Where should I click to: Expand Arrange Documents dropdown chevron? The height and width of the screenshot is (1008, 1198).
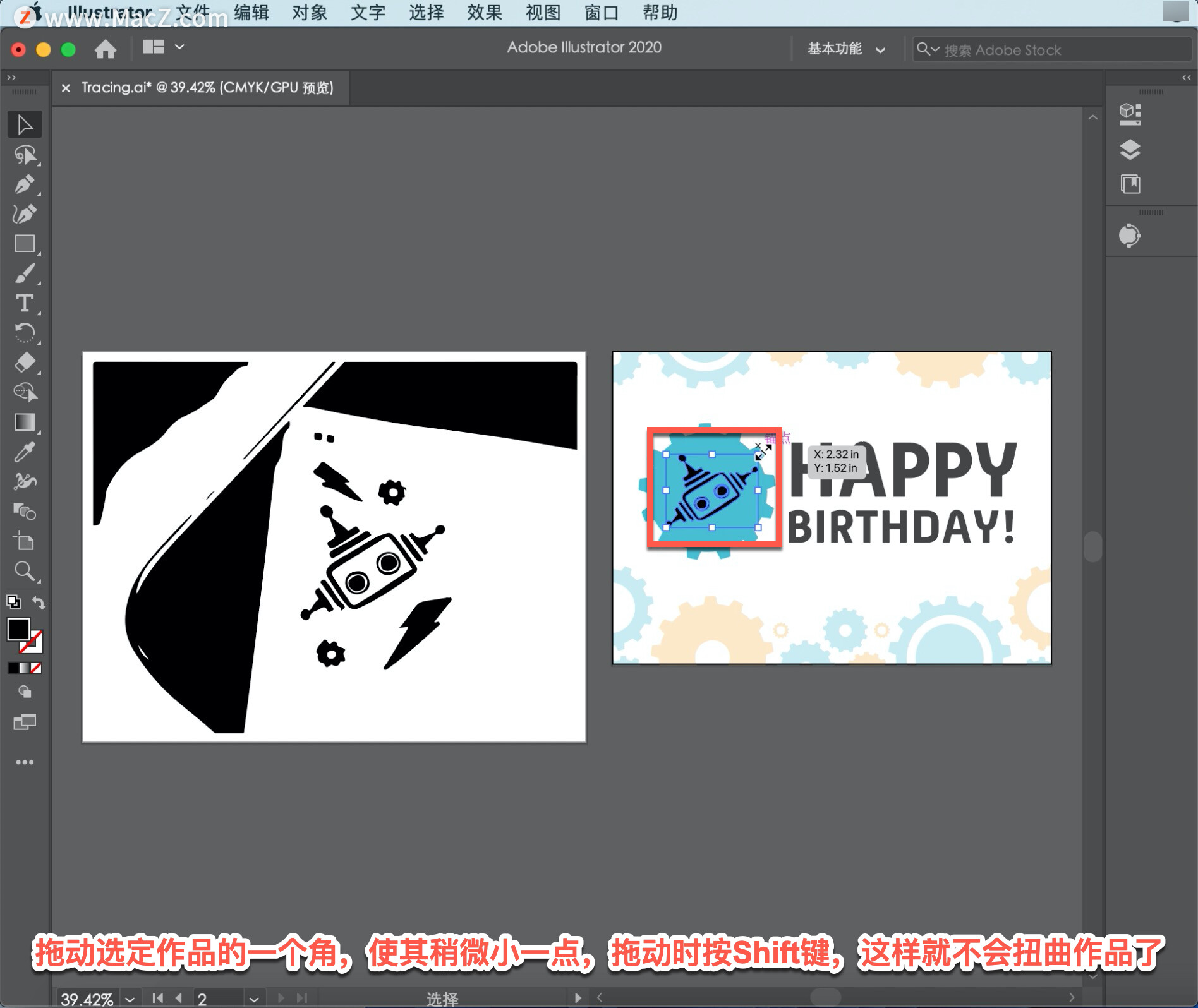pos(179,47)
